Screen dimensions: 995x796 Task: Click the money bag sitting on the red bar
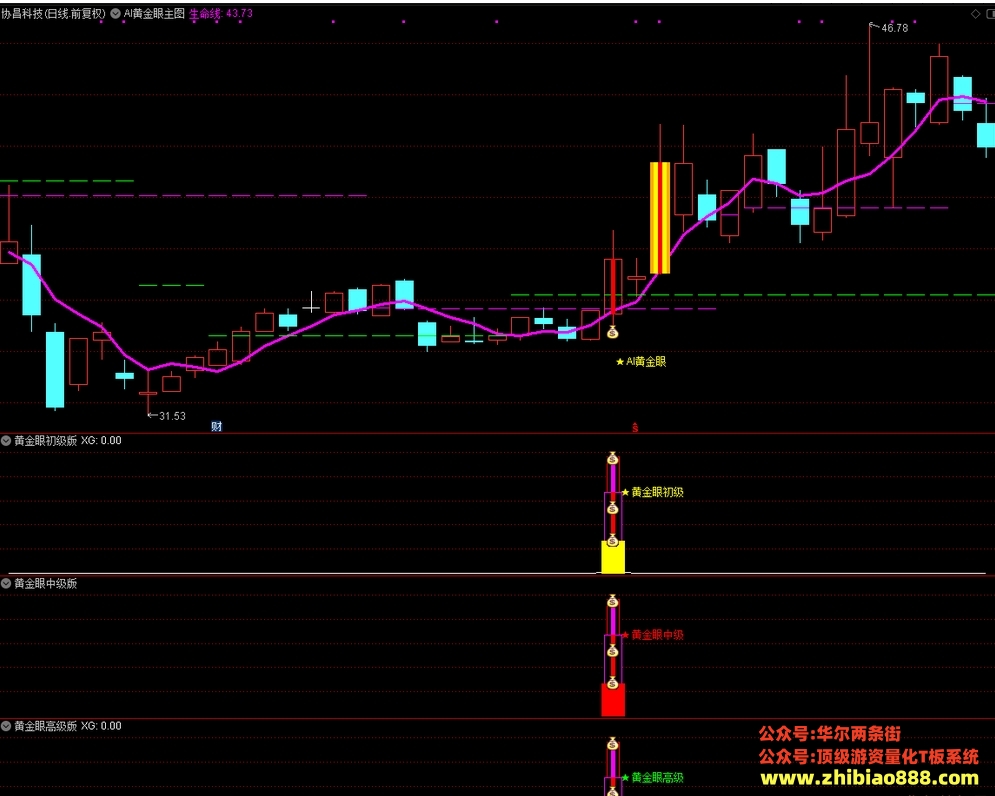point(612,682)
